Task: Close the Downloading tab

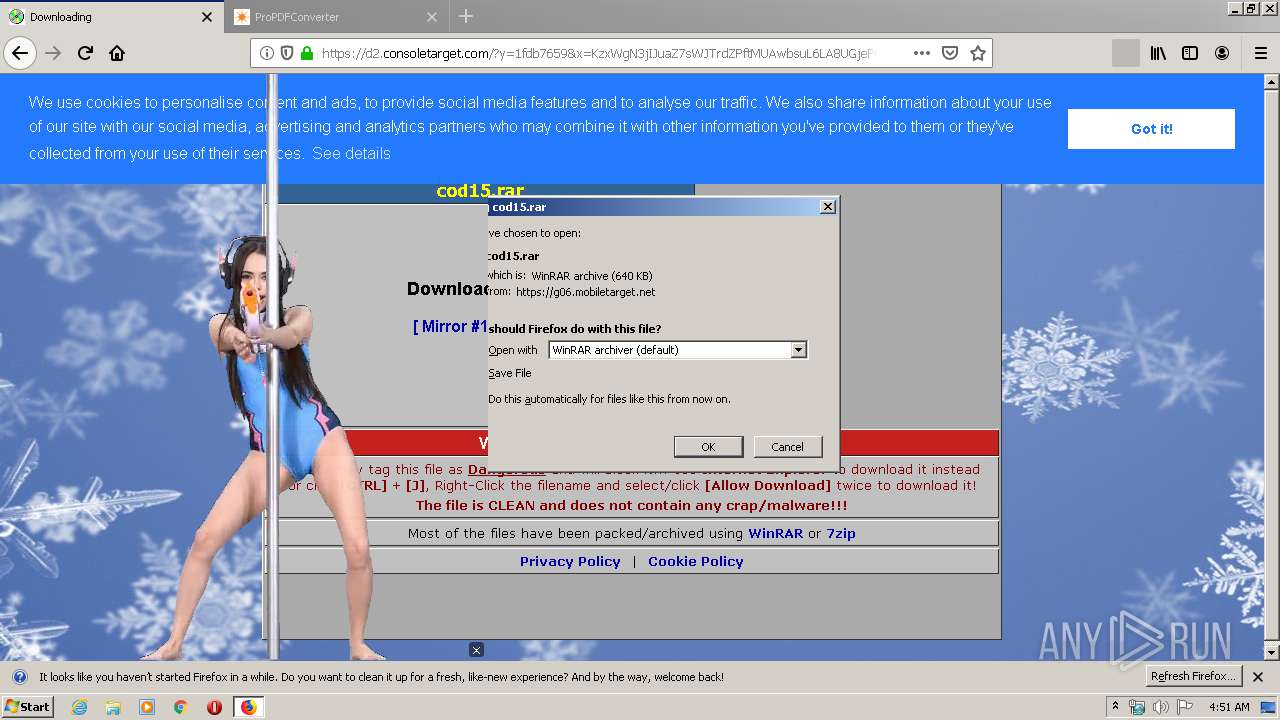Action: point(207,17)
